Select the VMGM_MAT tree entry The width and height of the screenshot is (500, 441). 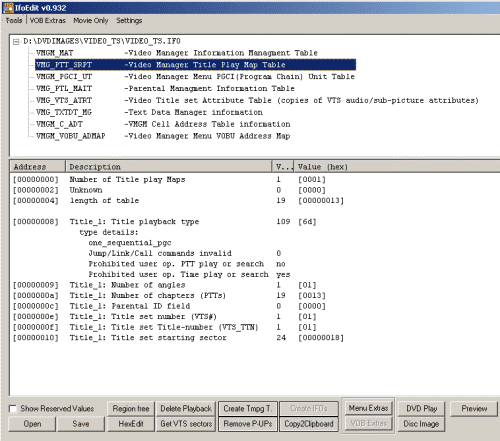tap(177, 53)
